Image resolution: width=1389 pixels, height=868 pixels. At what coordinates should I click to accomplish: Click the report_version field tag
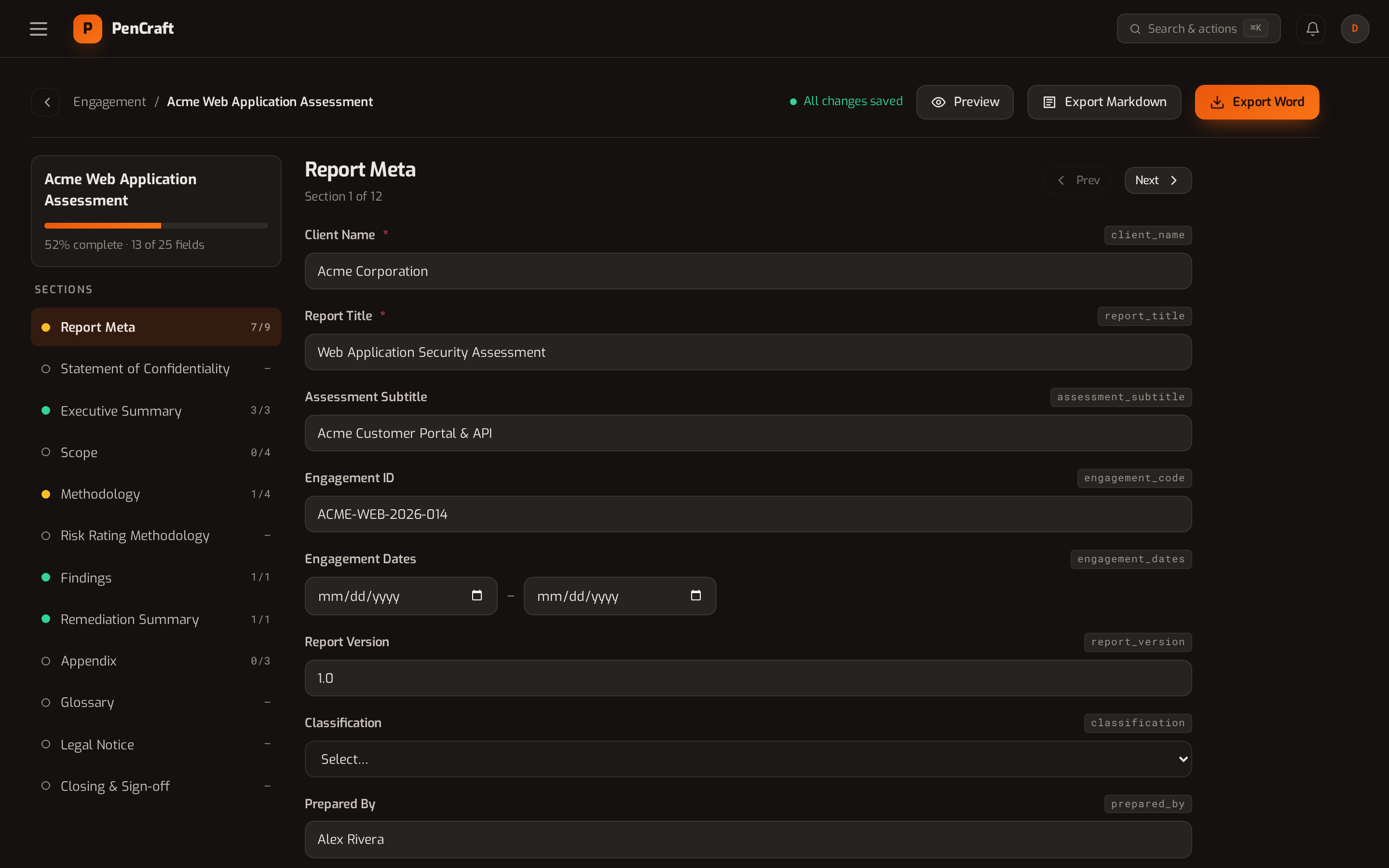[x=1138, y=642]
